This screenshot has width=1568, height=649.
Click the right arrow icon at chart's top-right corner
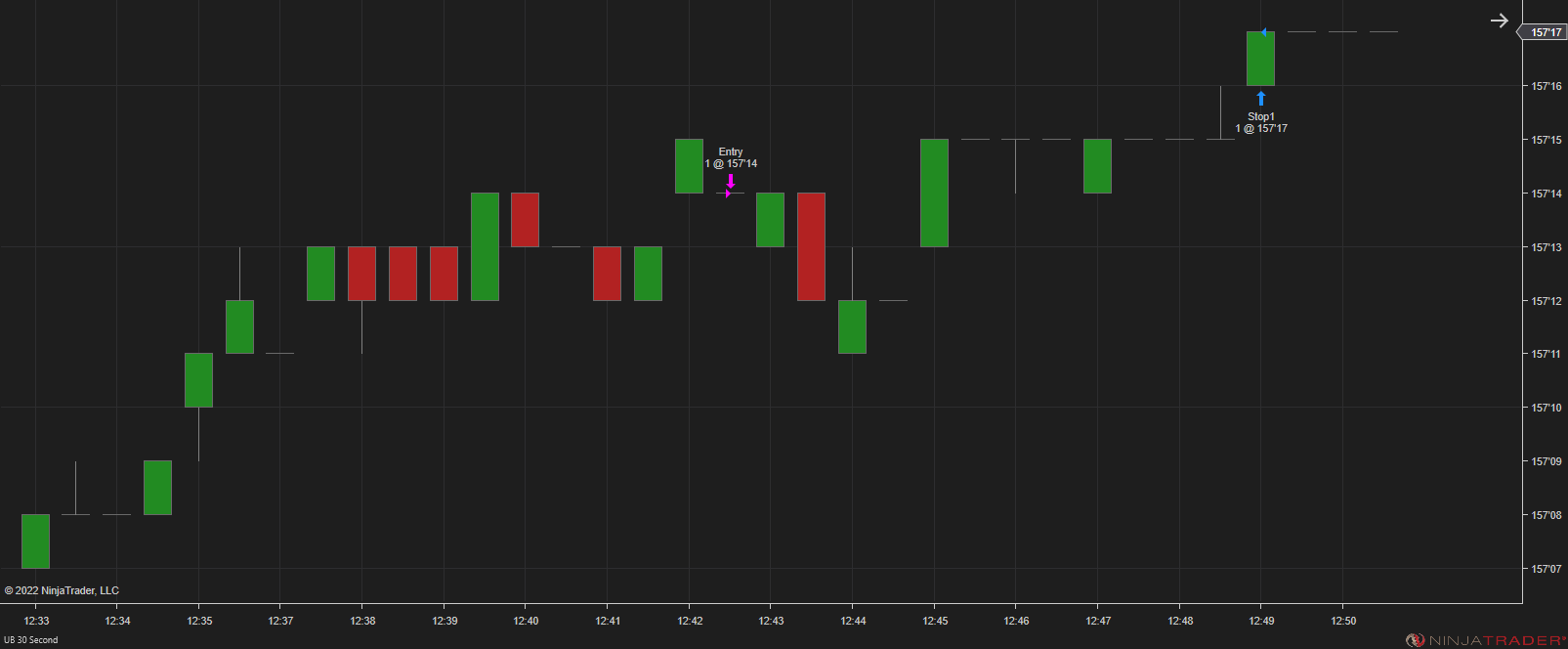pyautogui.click(x=1499, y=21)
